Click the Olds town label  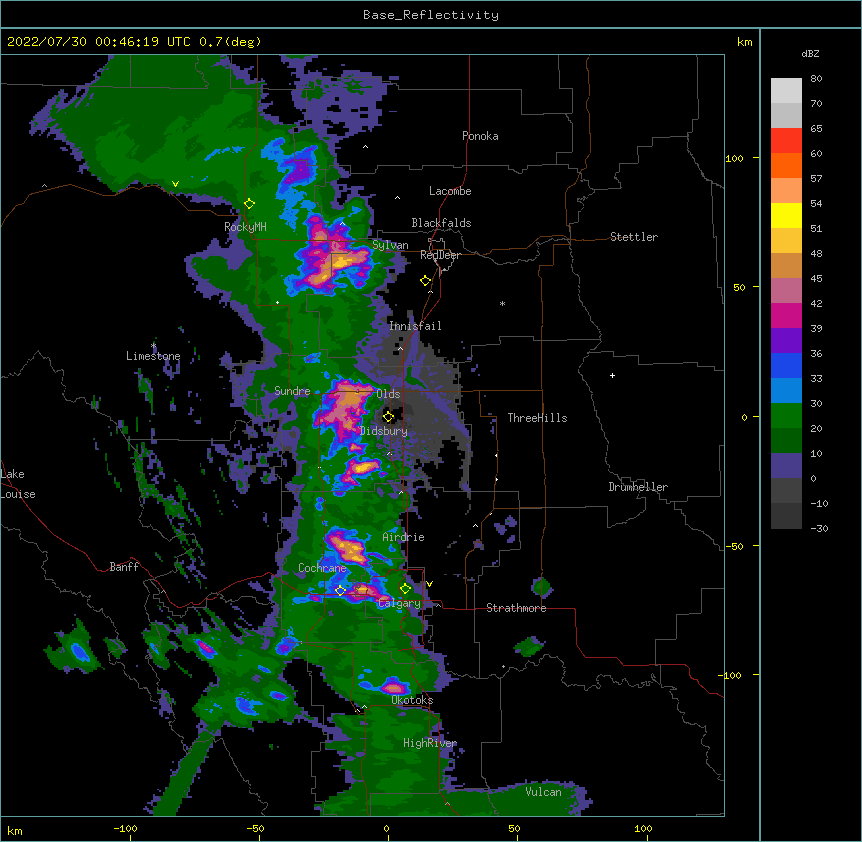pos(388,394)
